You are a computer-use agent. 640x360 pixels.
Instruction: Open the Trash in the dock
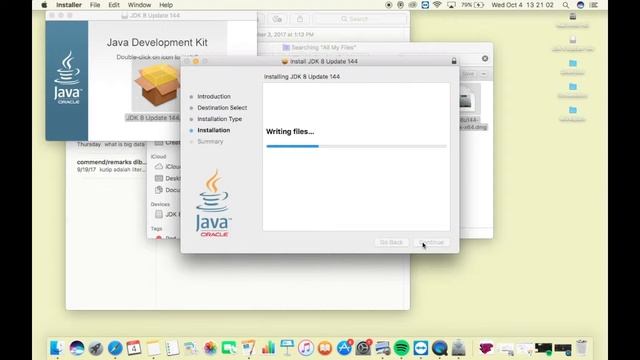click(x=582, y=348)
